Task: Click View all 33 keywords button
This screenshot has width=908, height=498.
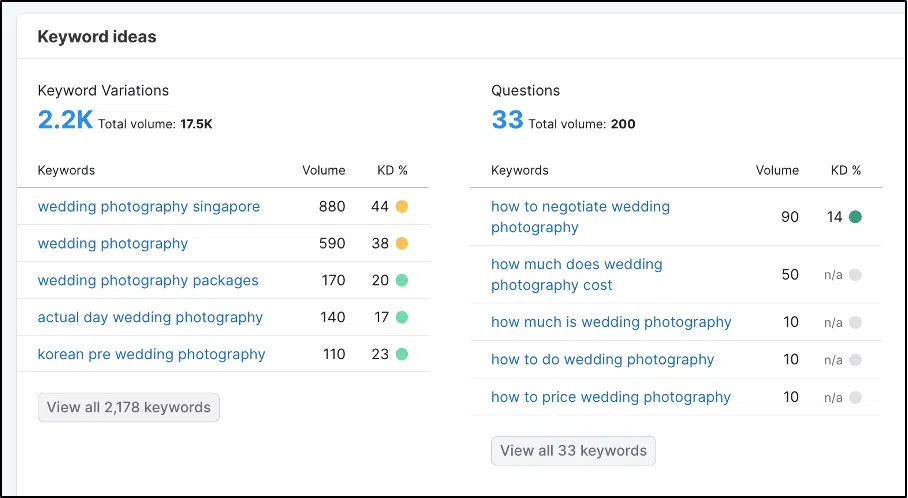Action: [573, 451]
